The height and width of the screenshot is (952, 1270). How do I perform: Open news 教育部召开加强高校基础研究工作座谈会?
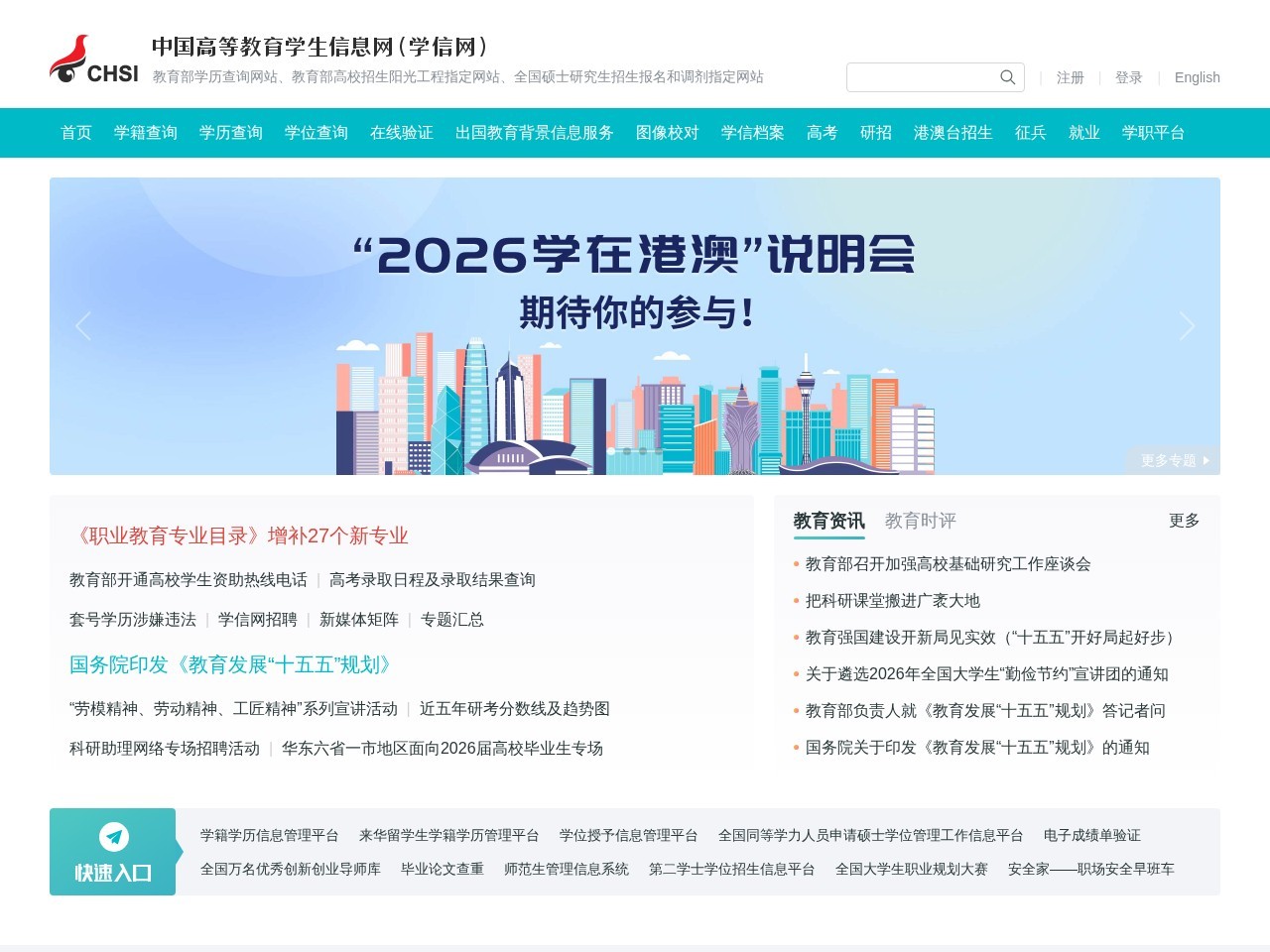point(949,564)
